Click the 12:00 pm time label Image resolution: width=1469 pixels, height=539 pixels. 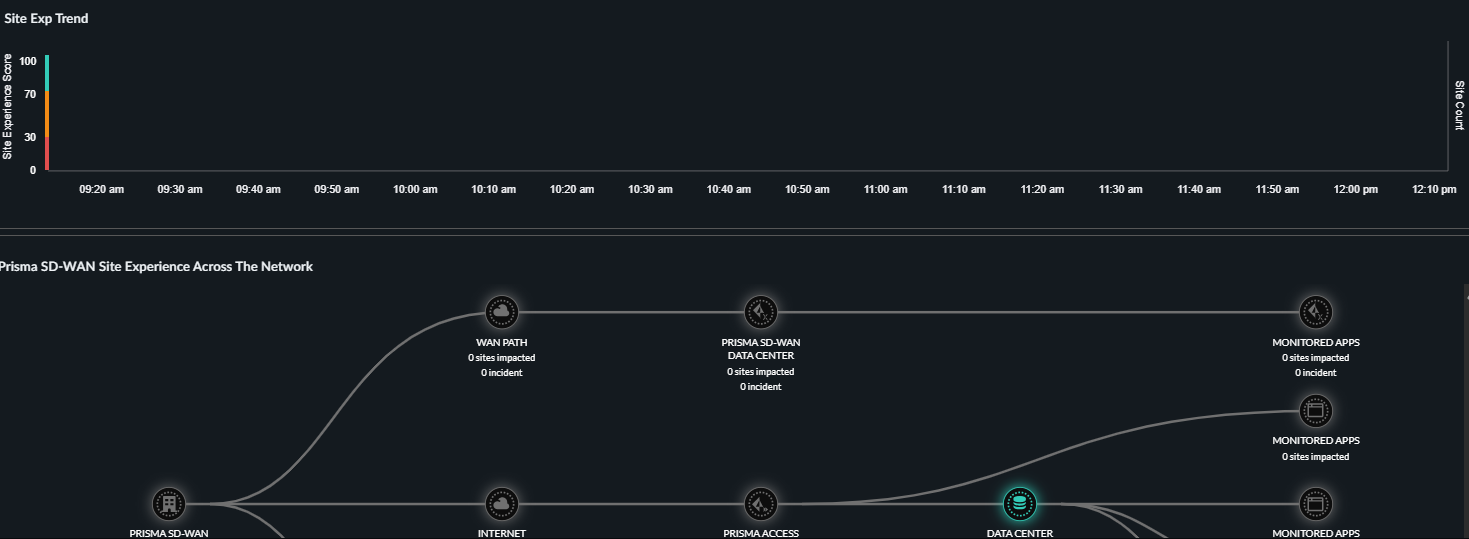click(1356, 189)
